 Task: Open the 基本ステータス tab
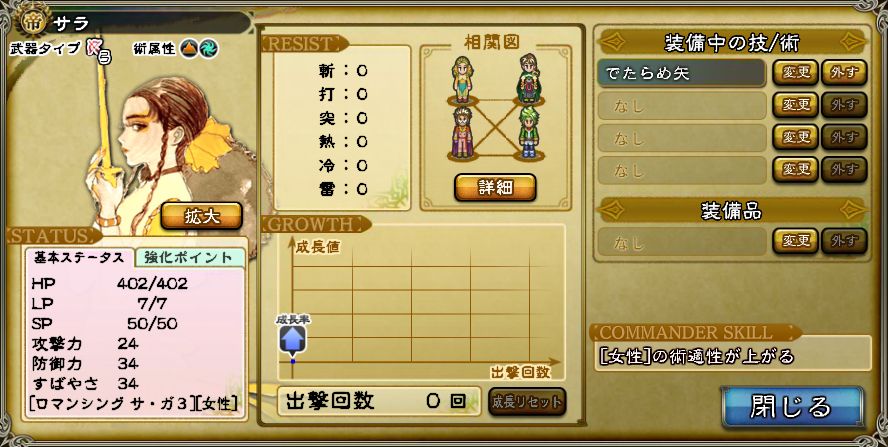(79, 258)
